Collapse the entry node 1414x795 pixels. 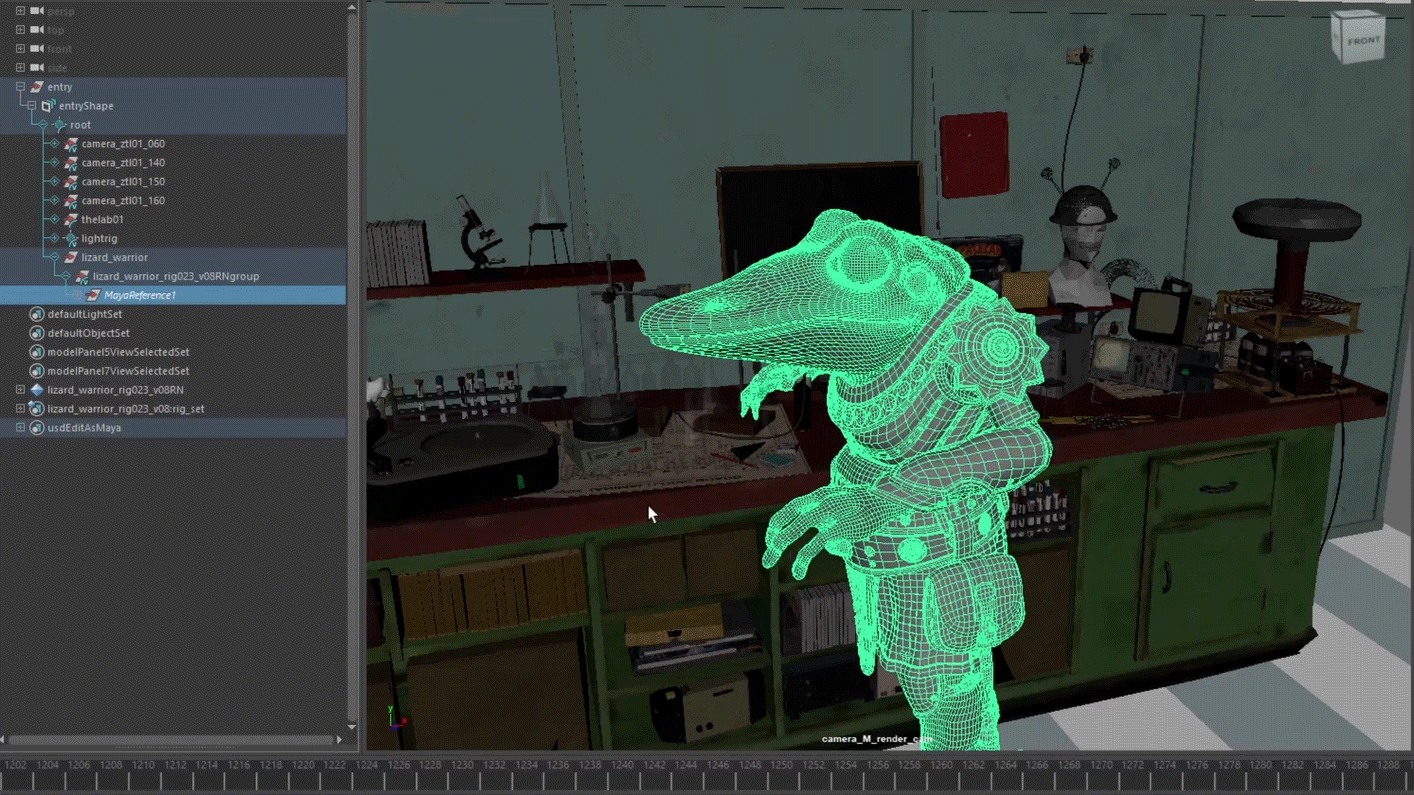(x=21, y=87)
